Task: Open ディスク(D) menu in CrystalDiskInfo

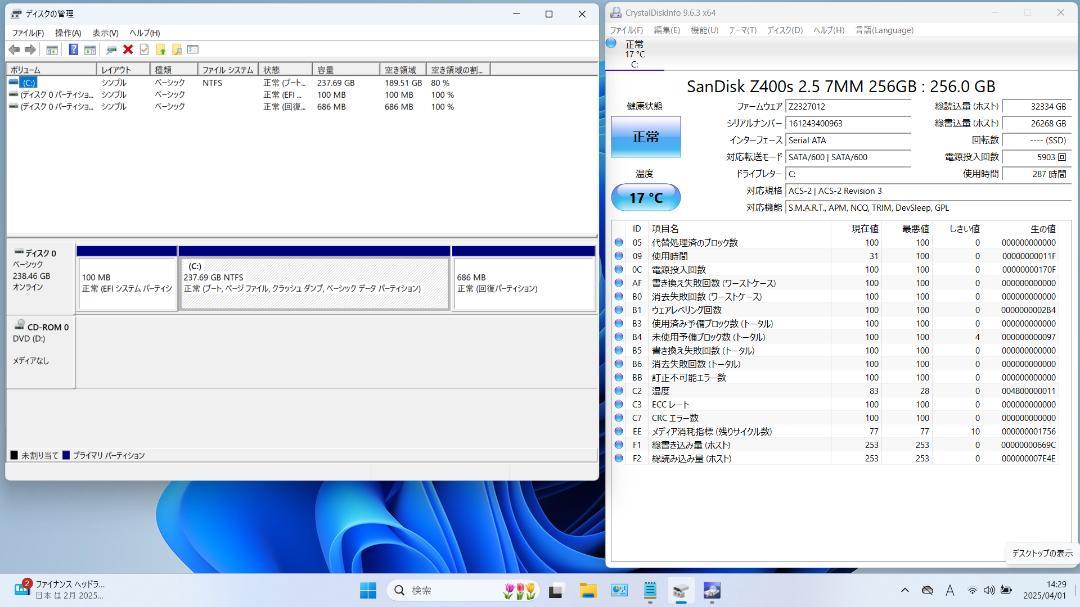Action: (x=785, y=30)
